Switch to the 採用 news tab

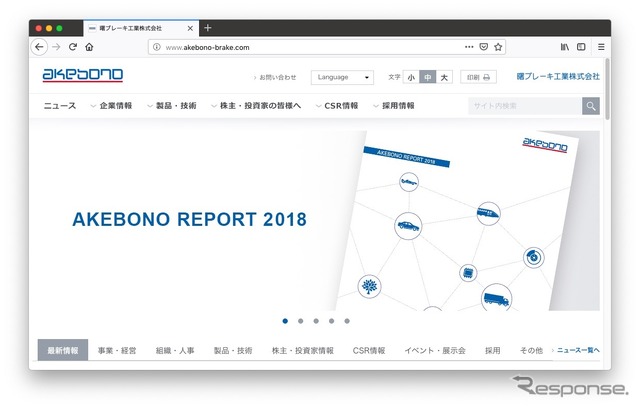tap(493, 350)
